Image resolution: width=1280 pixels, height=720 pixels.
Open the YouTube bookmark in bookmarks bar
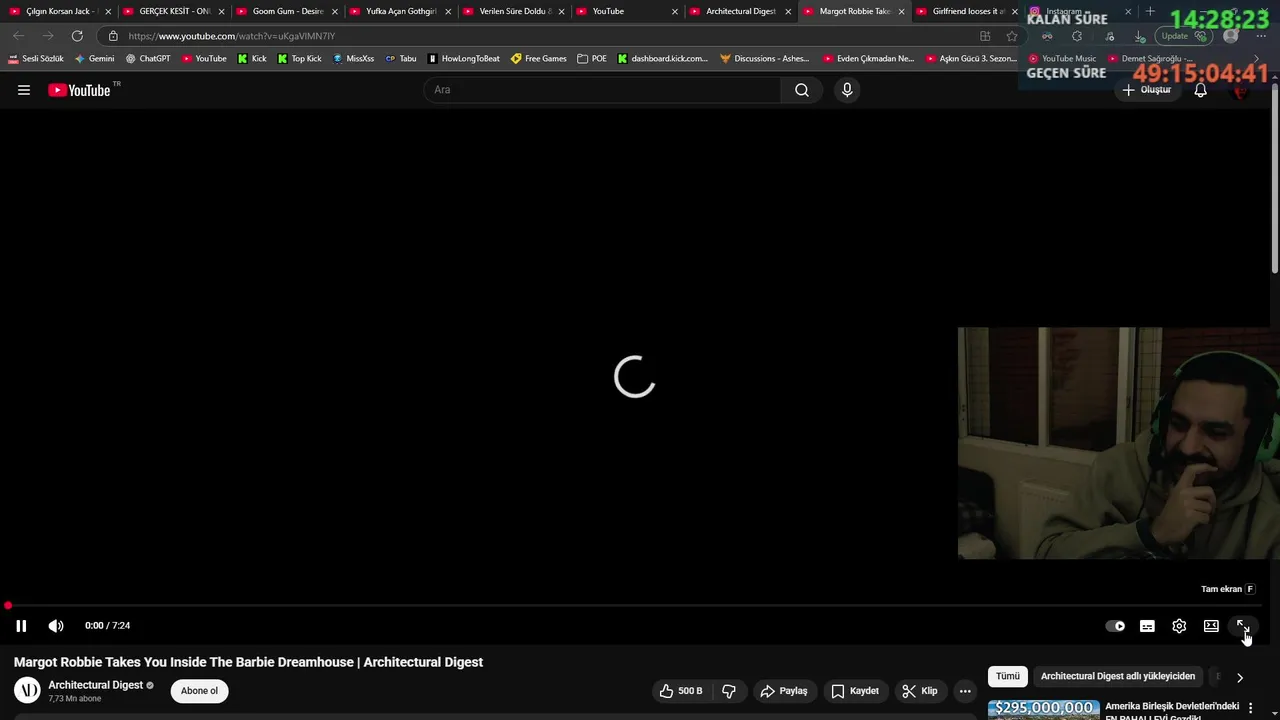[204, 59]
